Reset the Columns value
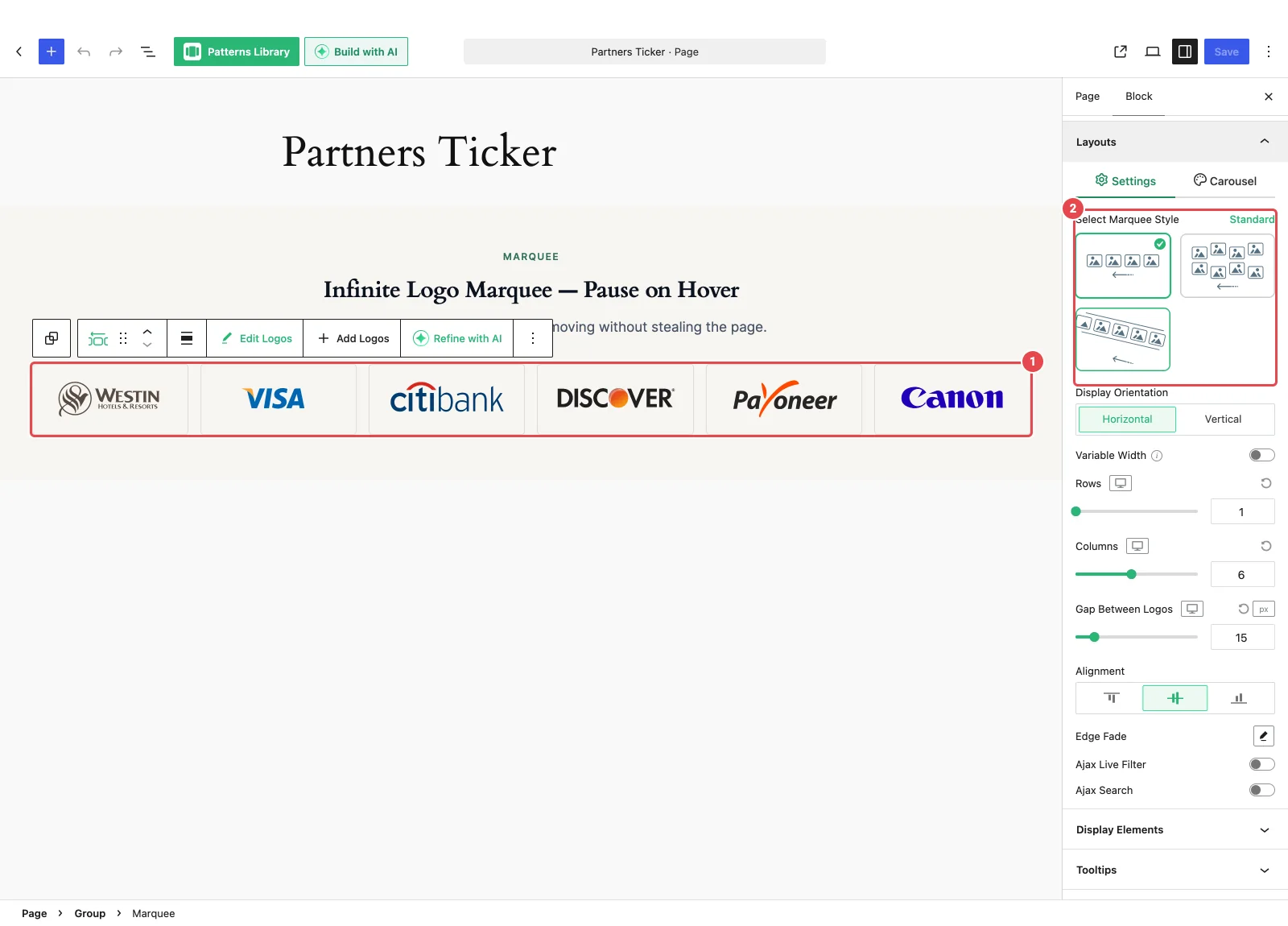Viewport: 1288px width, 926px height. click(1266, 546)
